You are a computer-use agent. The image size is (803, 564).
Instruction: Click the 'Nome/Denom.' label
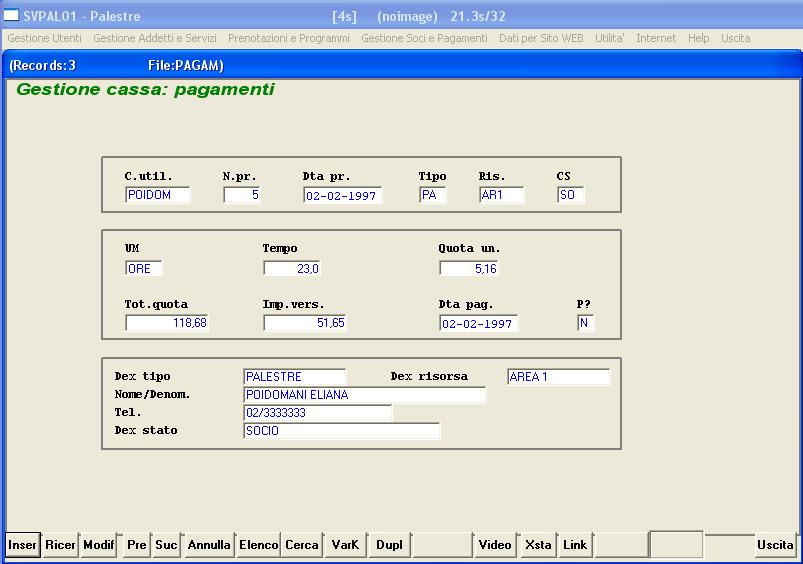point(153,394)
